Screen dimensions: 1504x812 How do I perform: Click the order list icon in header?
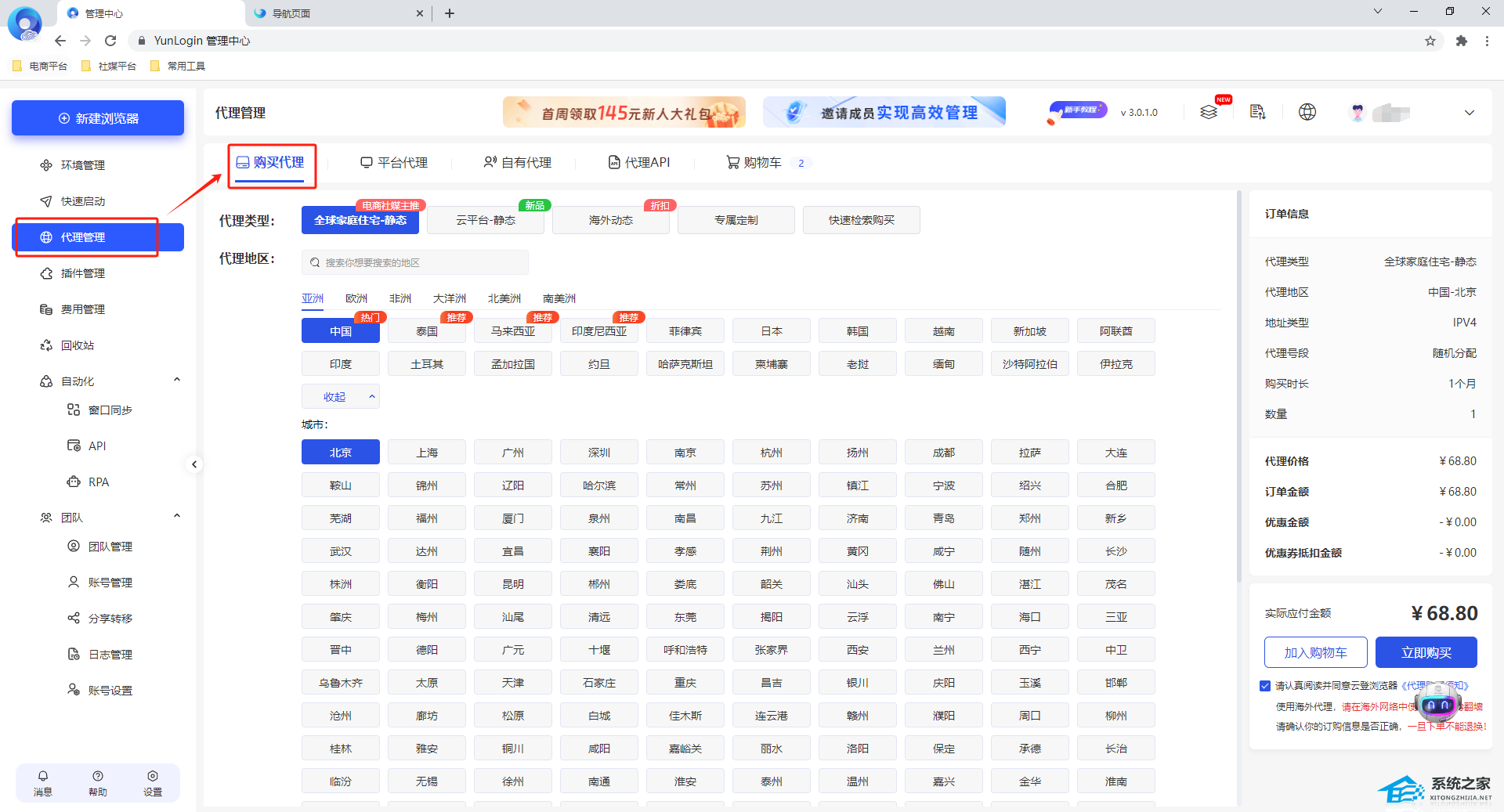click(1257, 112)
